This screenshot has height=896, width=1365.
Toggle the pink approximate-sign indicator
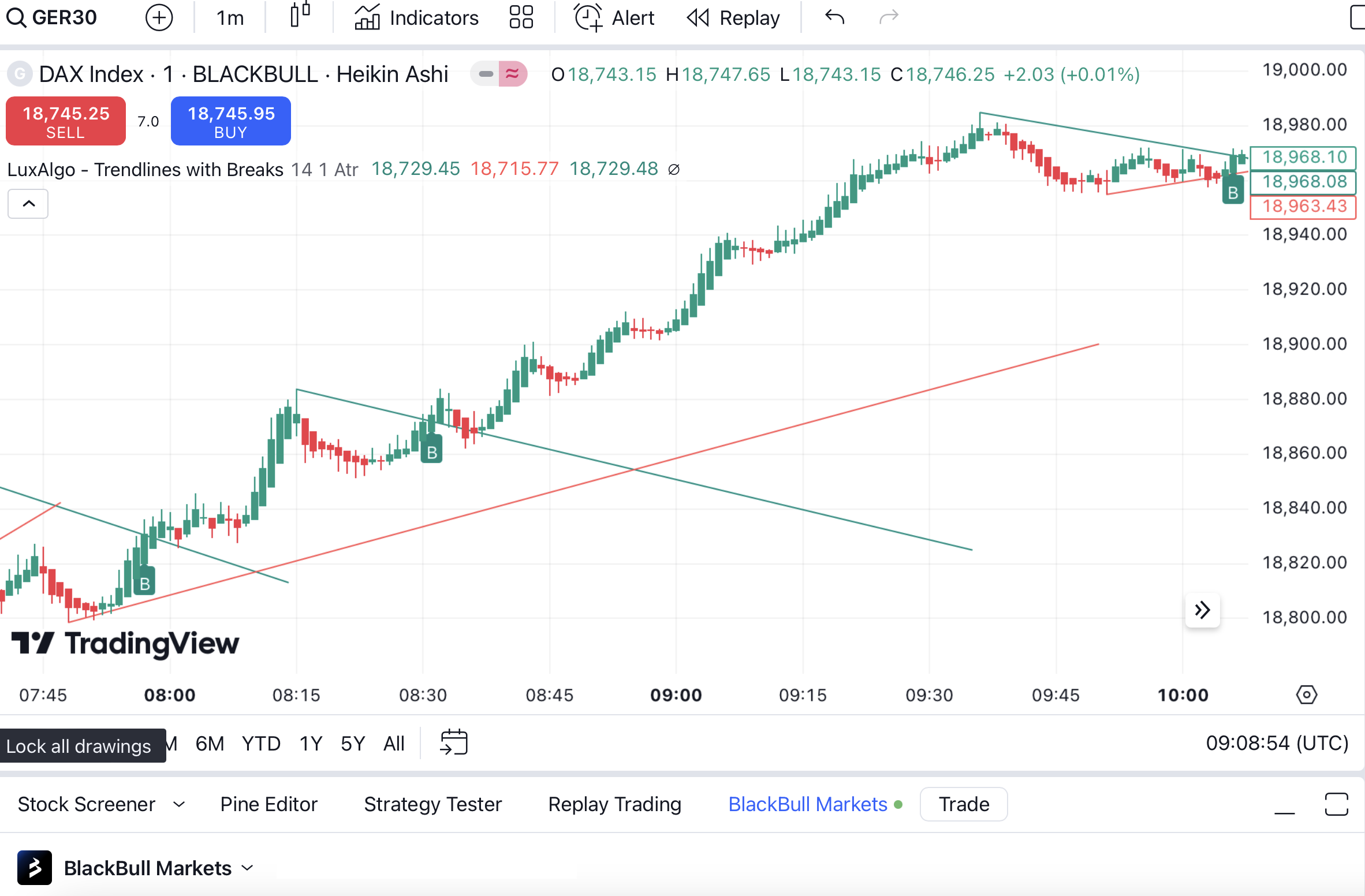(x=513, y=74)
